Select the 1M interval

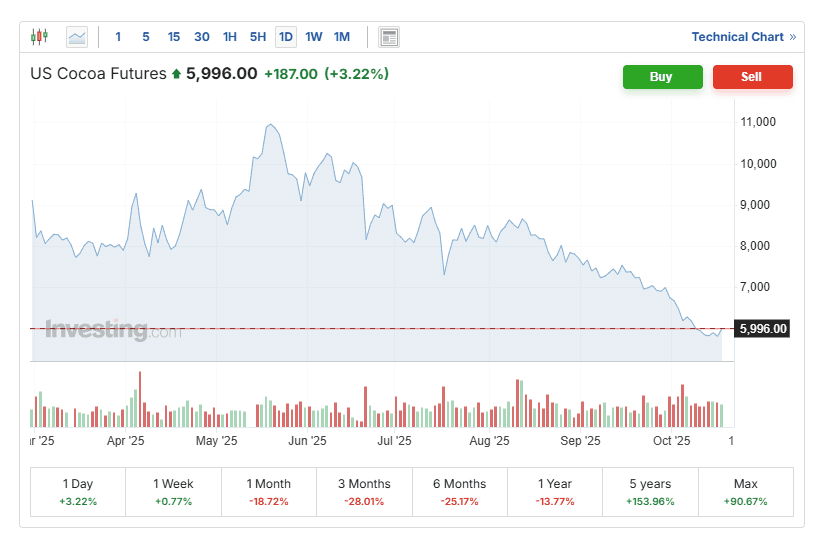(x=342, y=37)
